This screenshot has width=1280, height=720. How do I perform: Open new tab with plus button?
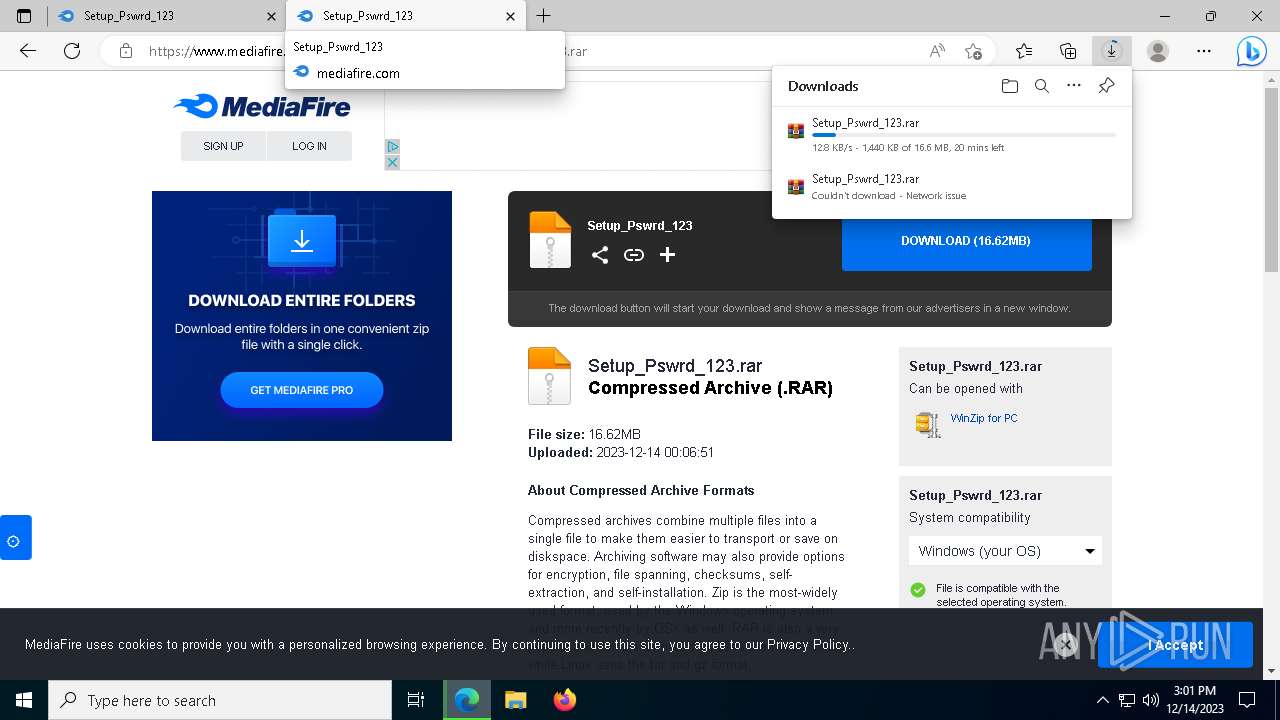pos(543,16)
